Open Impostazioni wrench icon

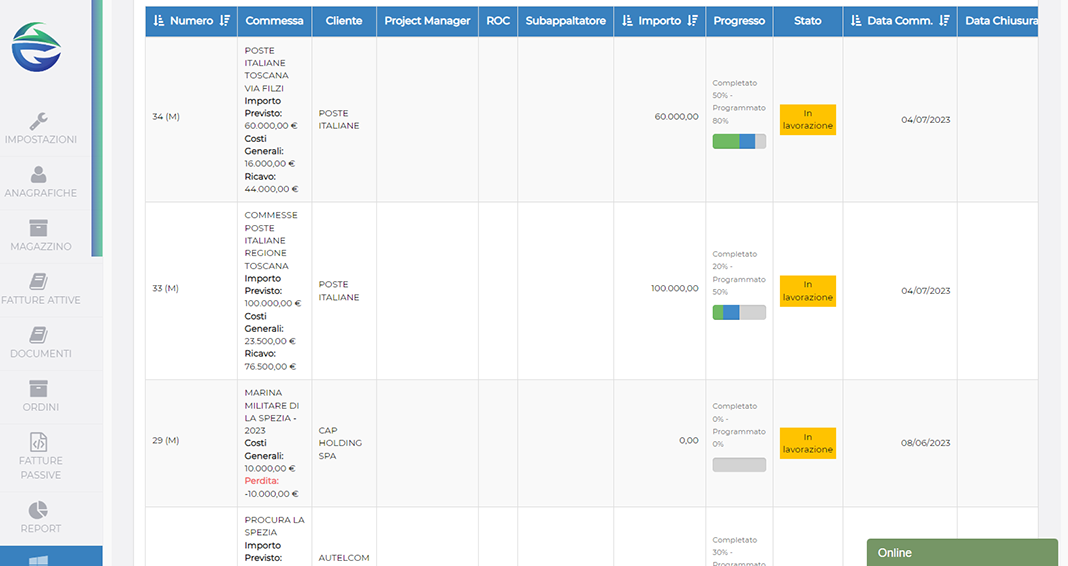[x=39, y=121]
